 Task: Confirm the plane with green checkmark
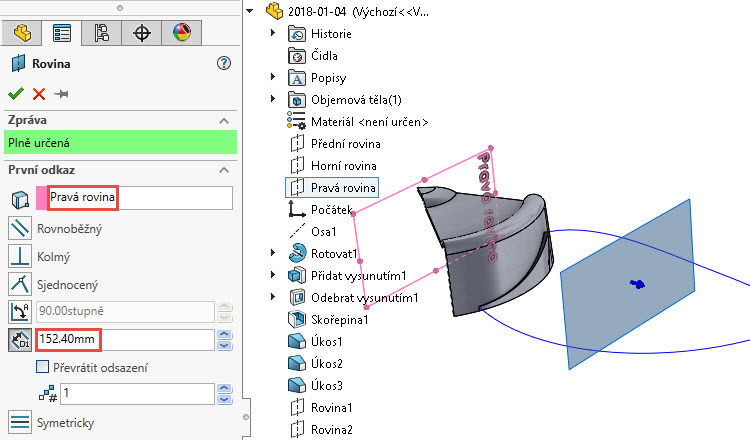[x=16, y=94]
